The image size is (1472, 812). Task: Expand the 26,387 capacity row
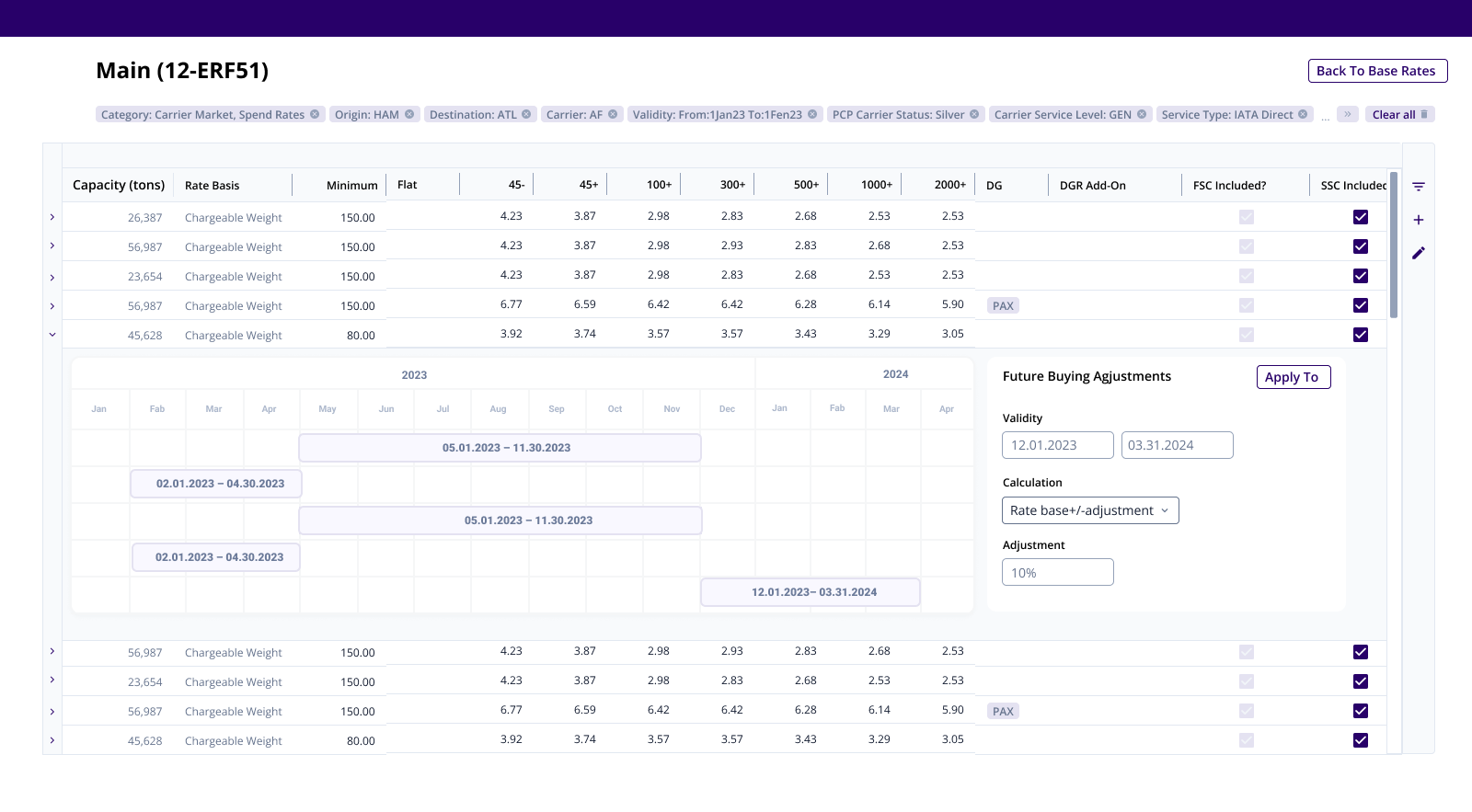(x=52, y=217)
